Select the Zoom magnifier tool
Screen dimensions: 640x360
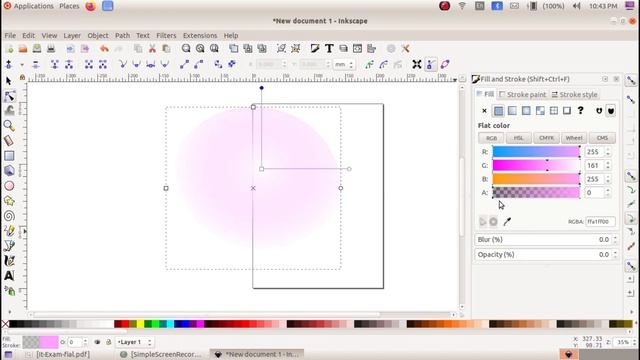(9, 126)
